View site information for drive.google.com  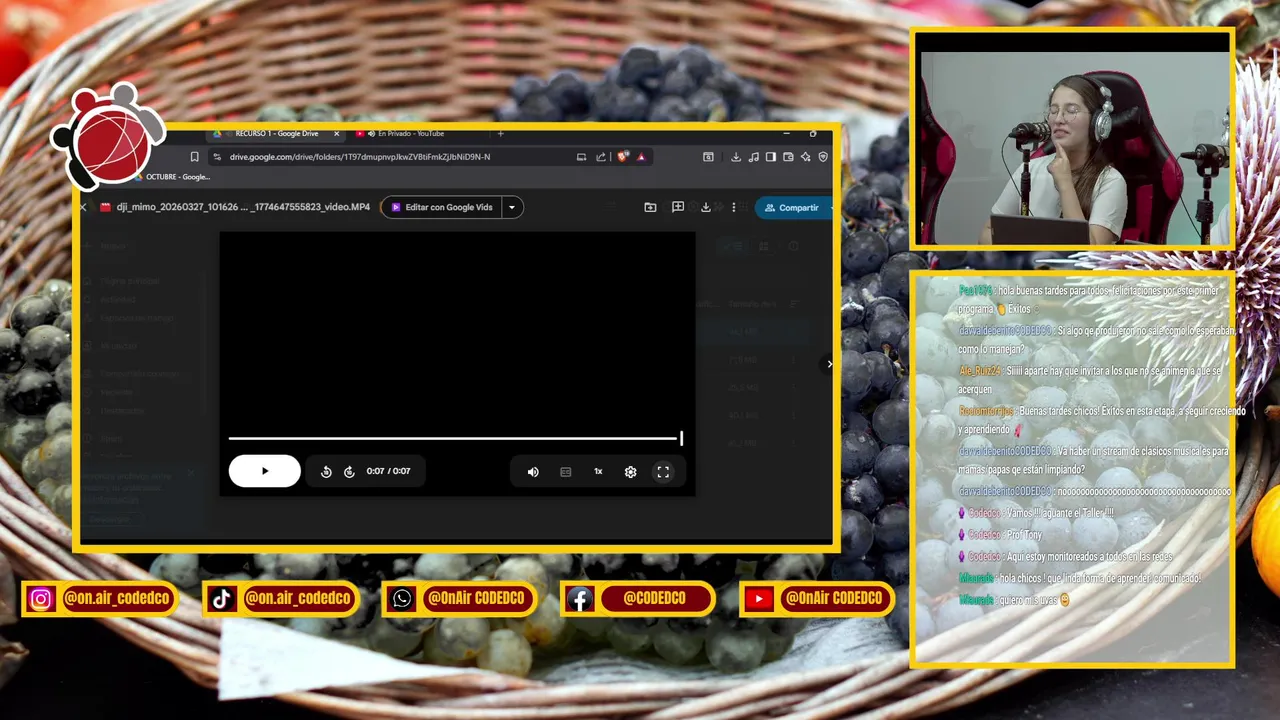pyautogui.click(x=217, y=157)
